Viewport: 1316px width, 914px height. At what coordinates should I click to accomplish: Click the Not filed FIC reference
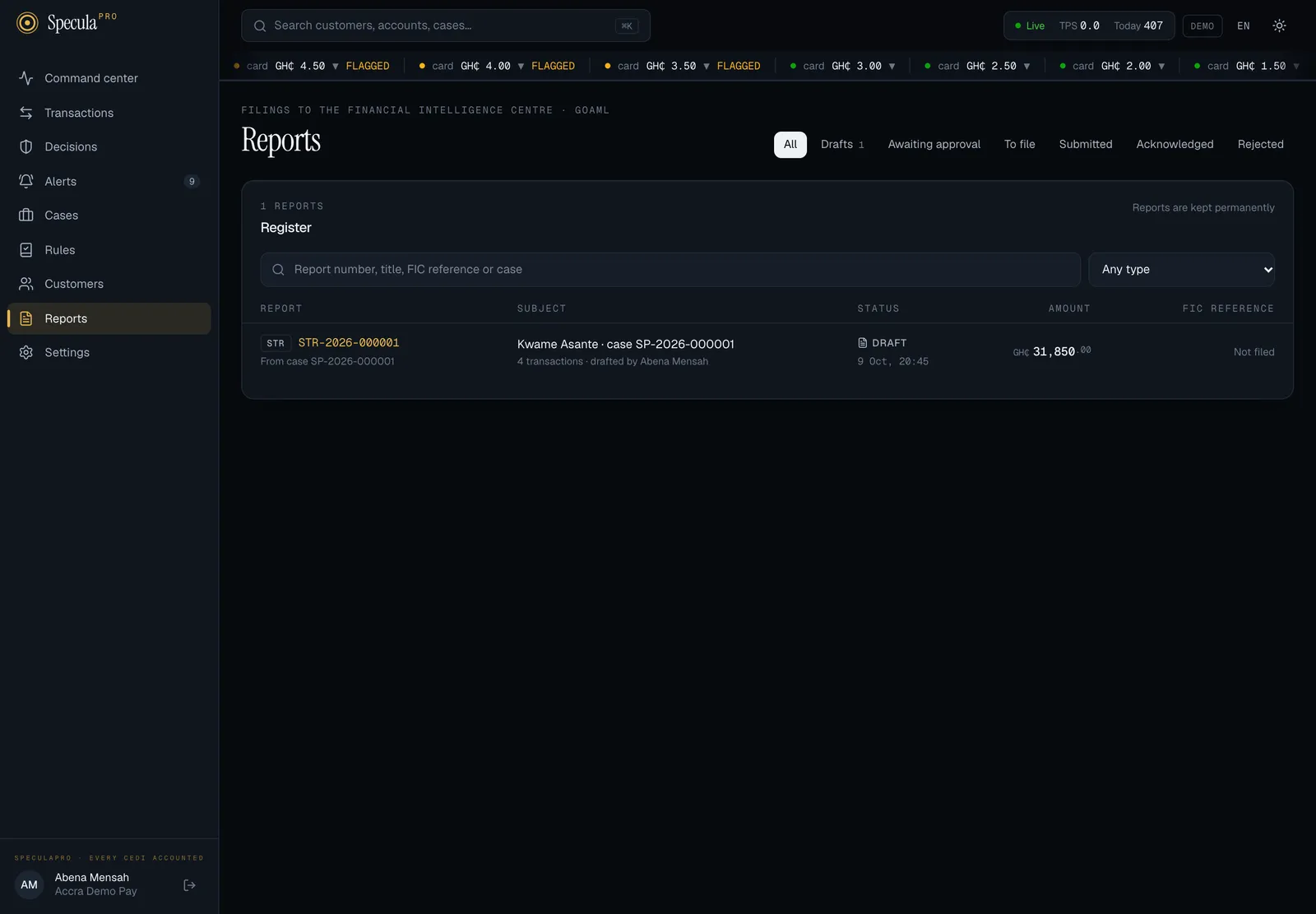(1253, 352)
